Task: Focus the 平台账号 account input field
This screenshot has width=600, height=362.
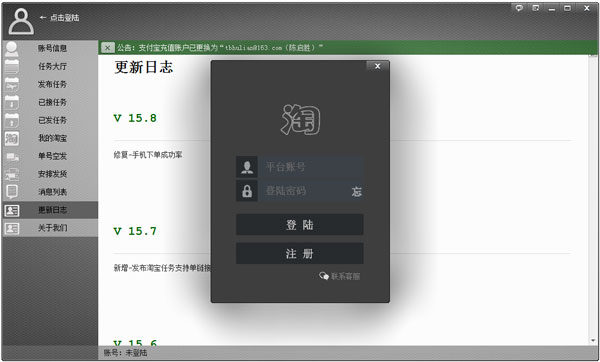Action: [312, 167]
